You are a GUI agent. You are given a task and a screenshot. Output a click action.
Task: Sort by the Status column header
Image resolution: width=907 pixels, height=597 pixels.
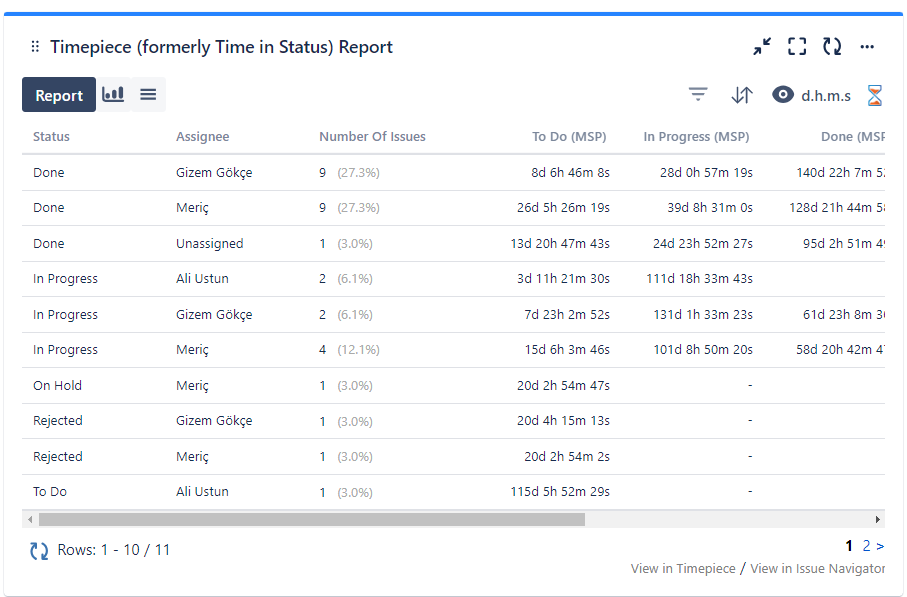pos(48,137)
